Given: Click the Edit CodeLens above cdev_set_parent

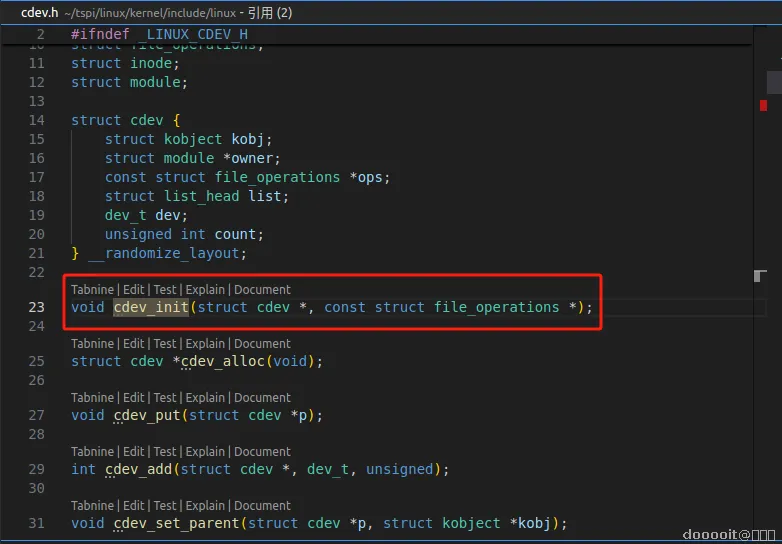Looking at the screenshot, I should pos(134,506).
